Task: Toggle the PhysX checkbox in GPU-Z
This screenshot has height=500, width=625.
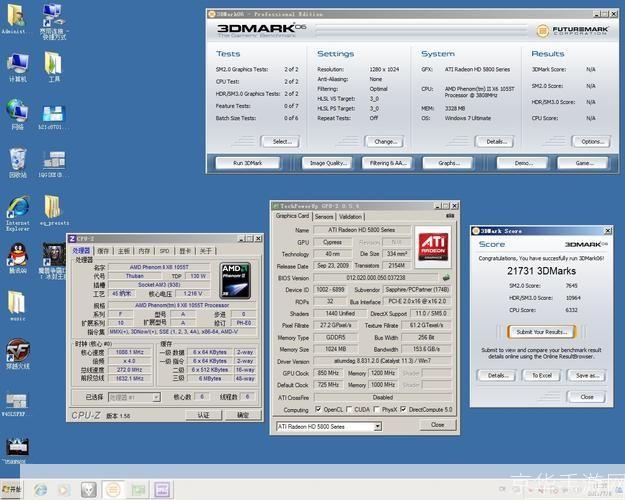Action: click(376, 409)
